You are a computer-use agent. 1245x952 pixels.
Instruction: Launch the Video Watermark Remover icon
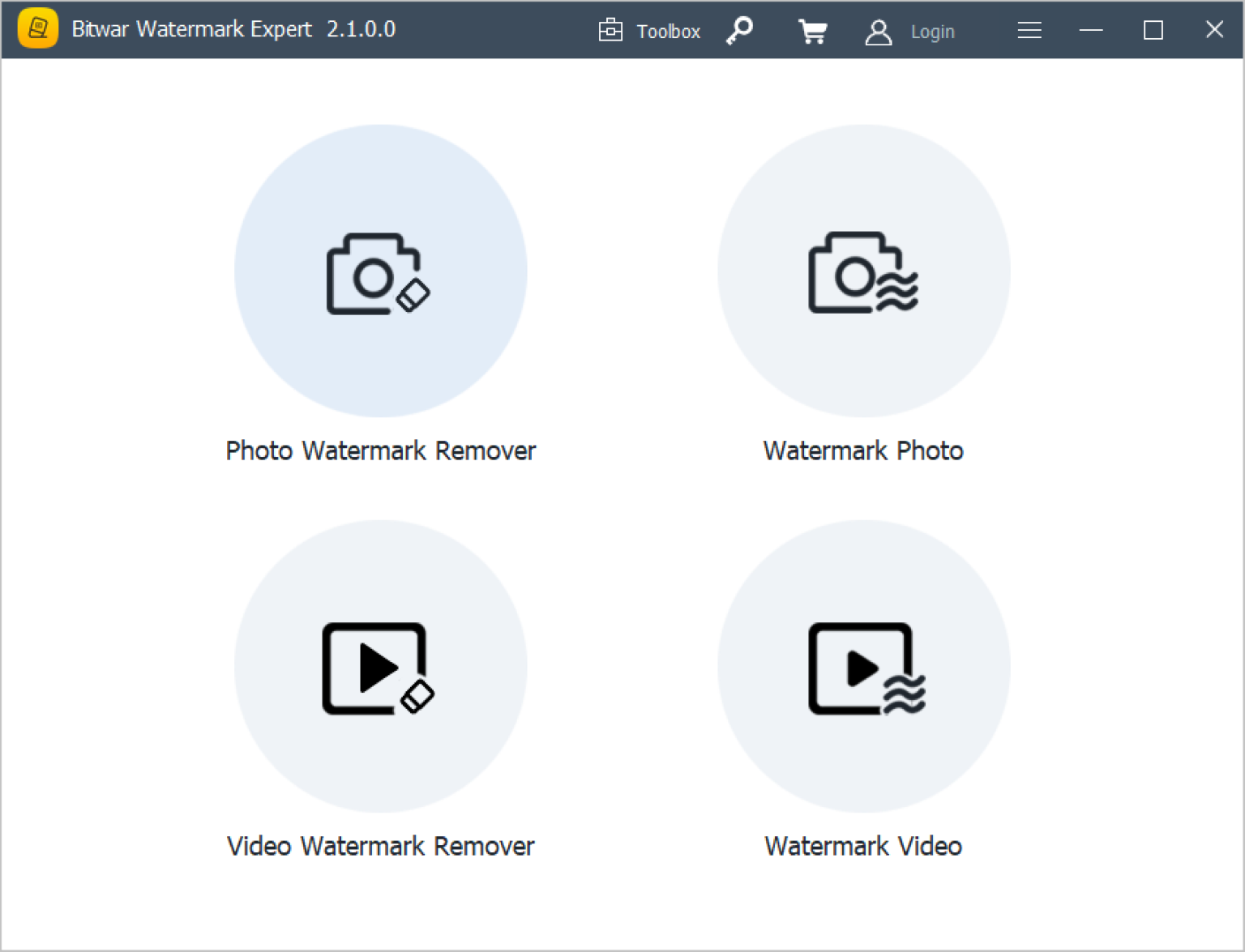(x=380, y=666)
